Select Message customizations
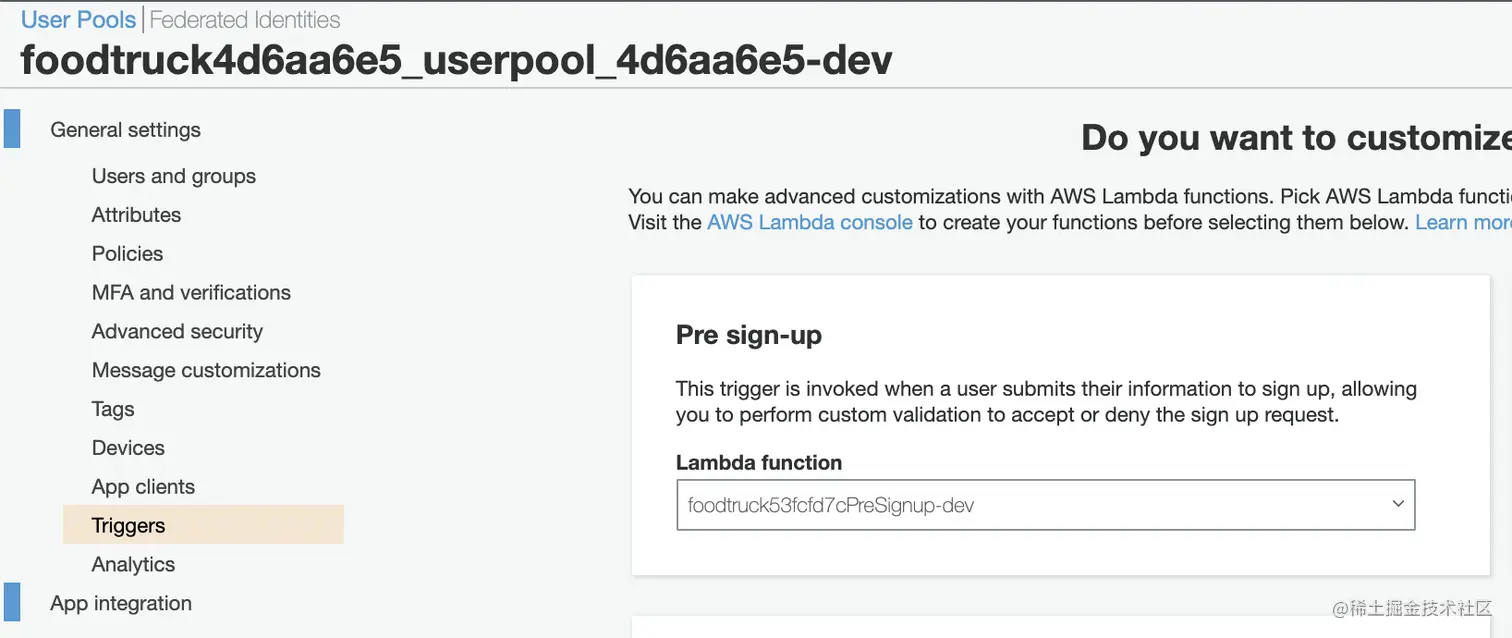 click(206, 369)
